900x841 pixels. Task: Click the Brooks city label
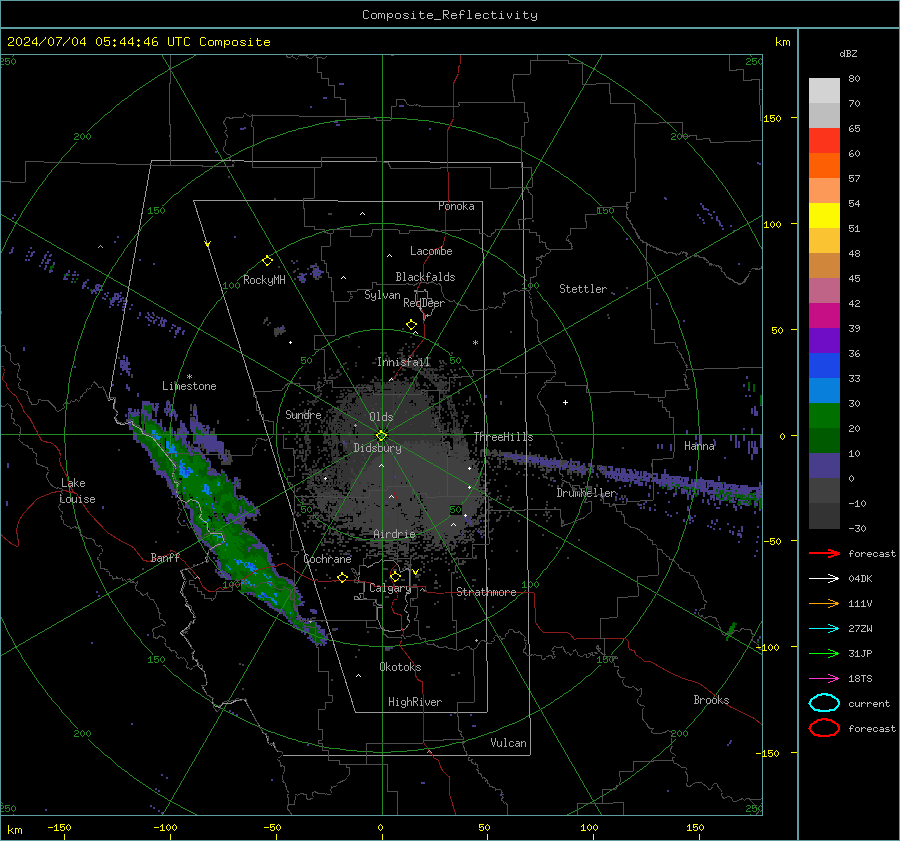point(711,700)
